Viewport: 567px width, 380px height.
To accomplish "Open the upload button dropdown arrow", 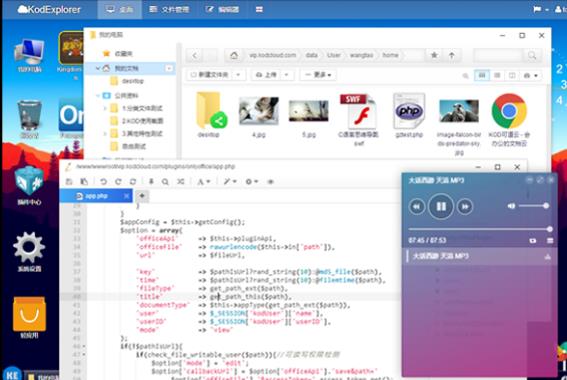I will tap(286, 75).
